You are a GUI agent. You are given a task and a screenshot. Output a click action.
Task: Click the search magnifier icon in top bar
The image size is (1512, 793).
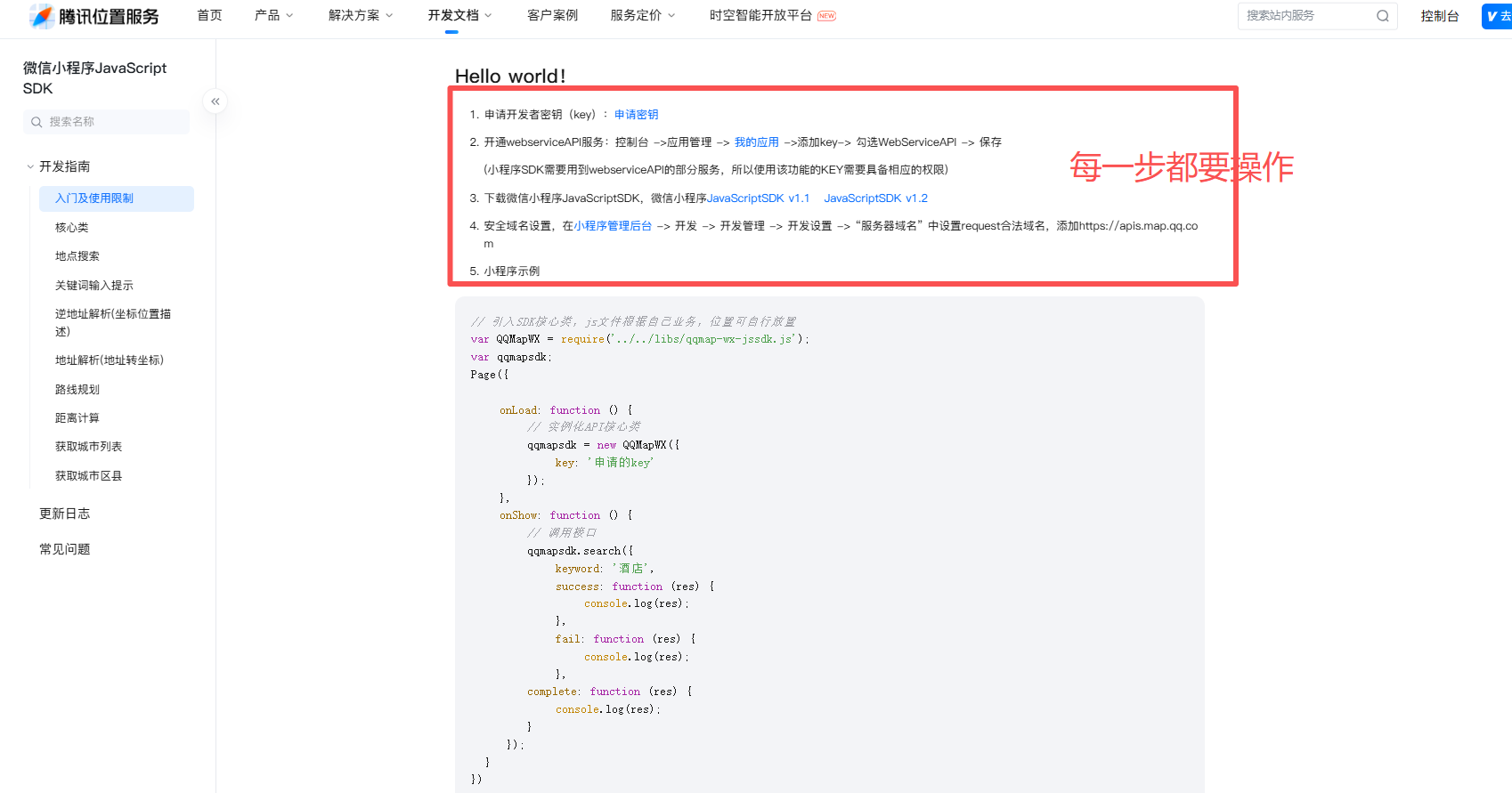tap(1382, 16)
